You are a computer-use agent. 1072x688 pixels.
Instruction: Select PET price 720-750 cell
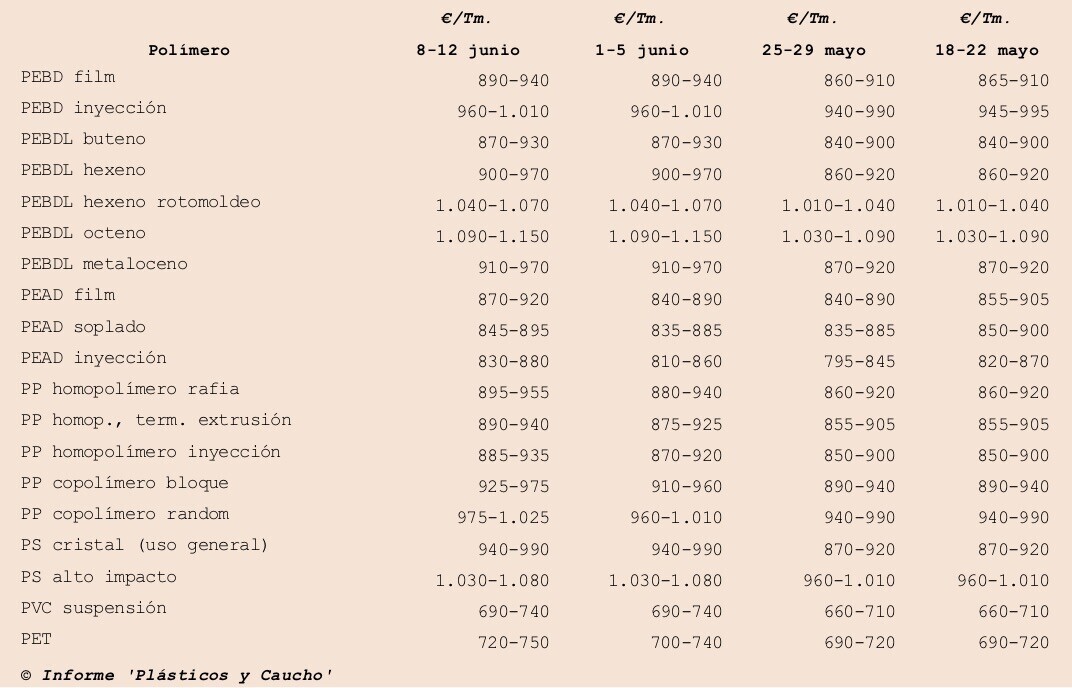tap(513, 642)
